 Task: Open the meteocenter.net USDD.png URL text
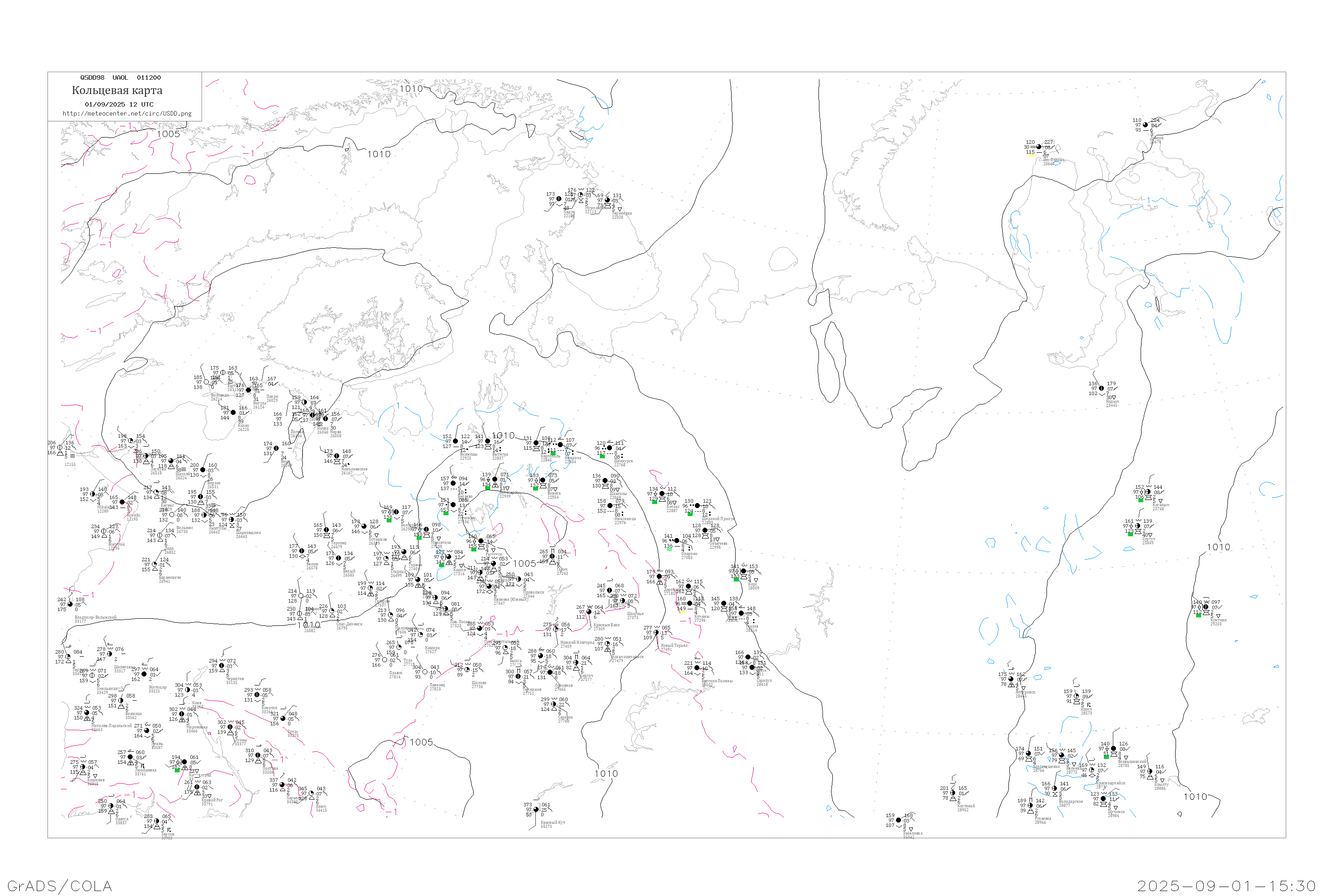pos(127,114)
